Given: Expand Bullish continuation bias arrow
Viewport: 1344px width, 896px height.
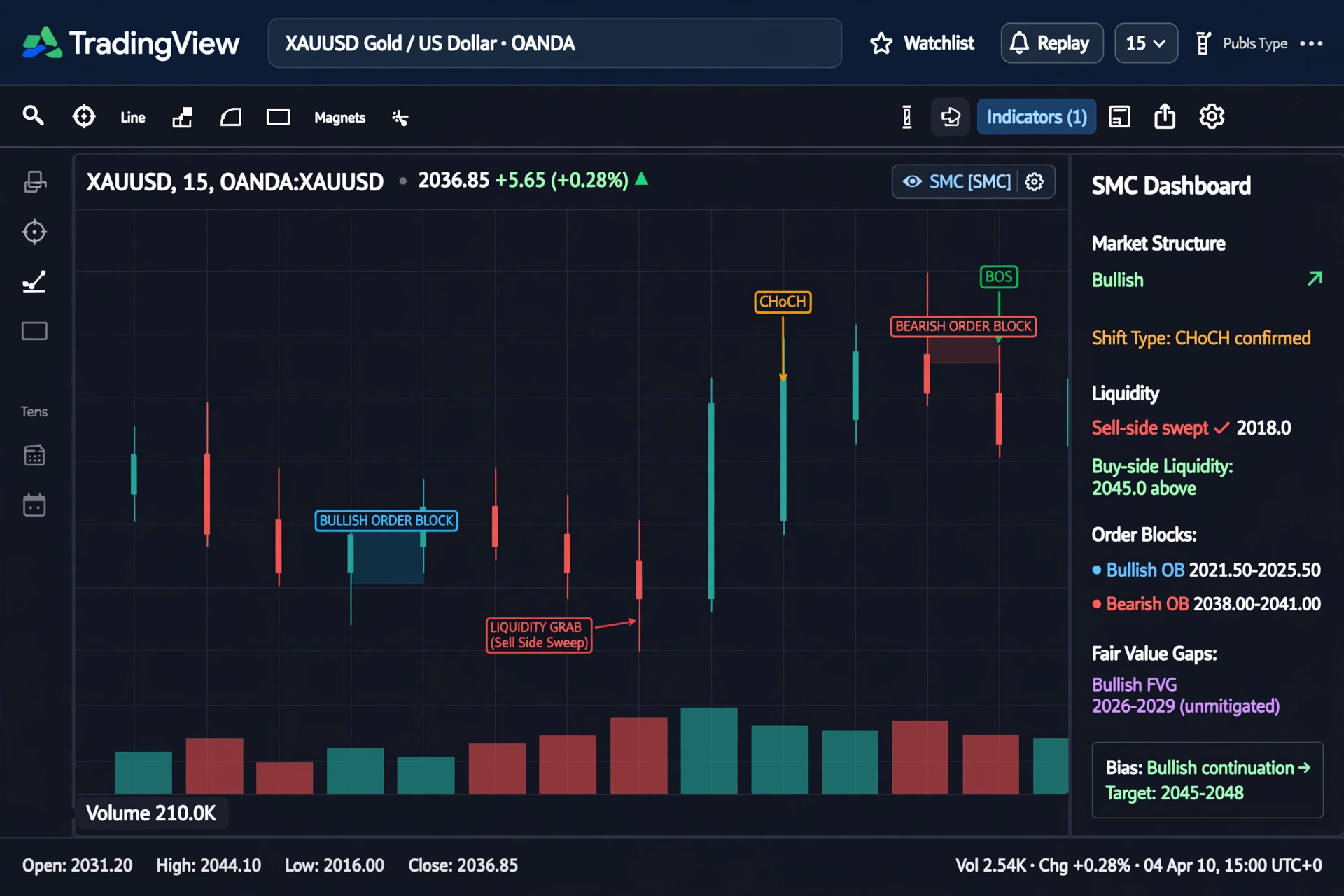Looking at the screenshot, I should (1304, 767).
